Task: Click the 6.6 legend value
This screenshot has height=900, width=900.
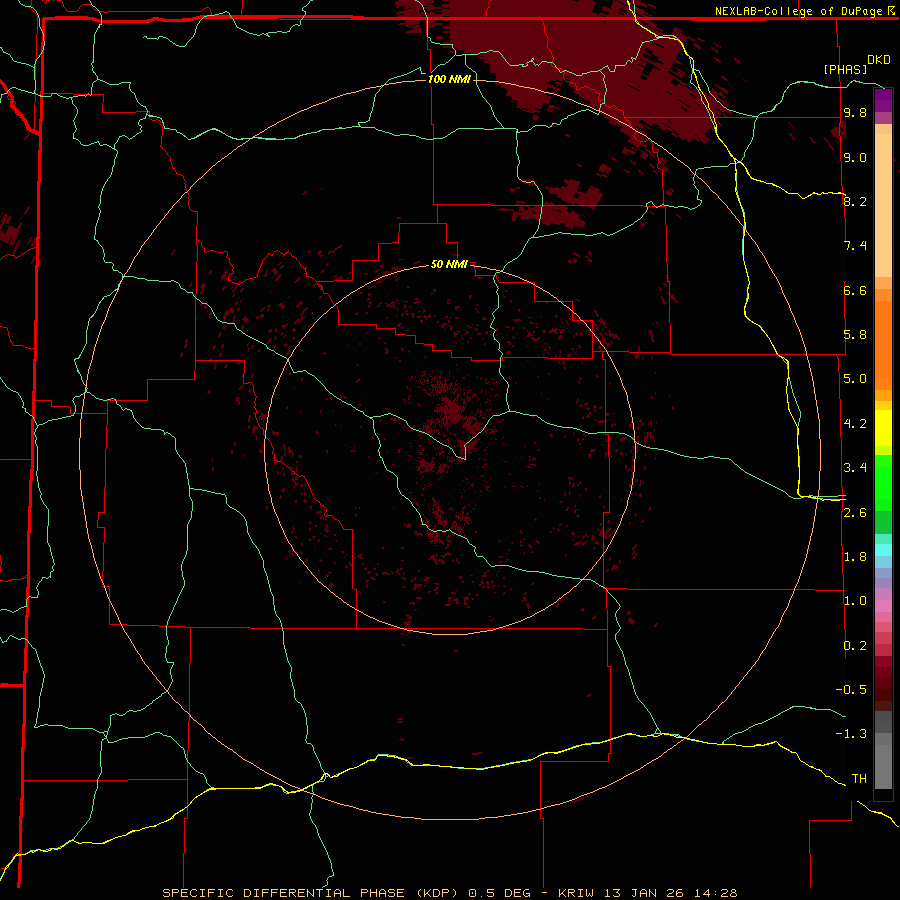Action: 855,290
